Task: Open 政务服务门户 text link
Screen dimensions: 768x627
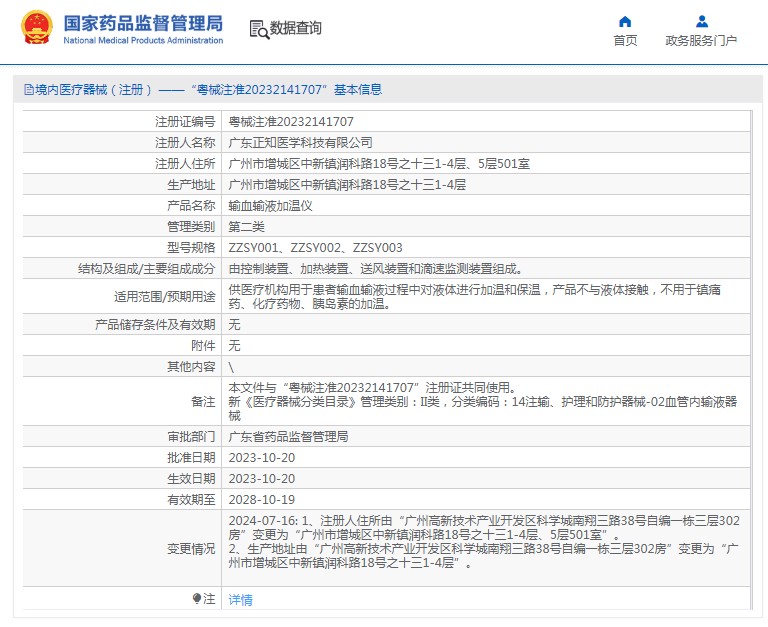Action: 701,41
